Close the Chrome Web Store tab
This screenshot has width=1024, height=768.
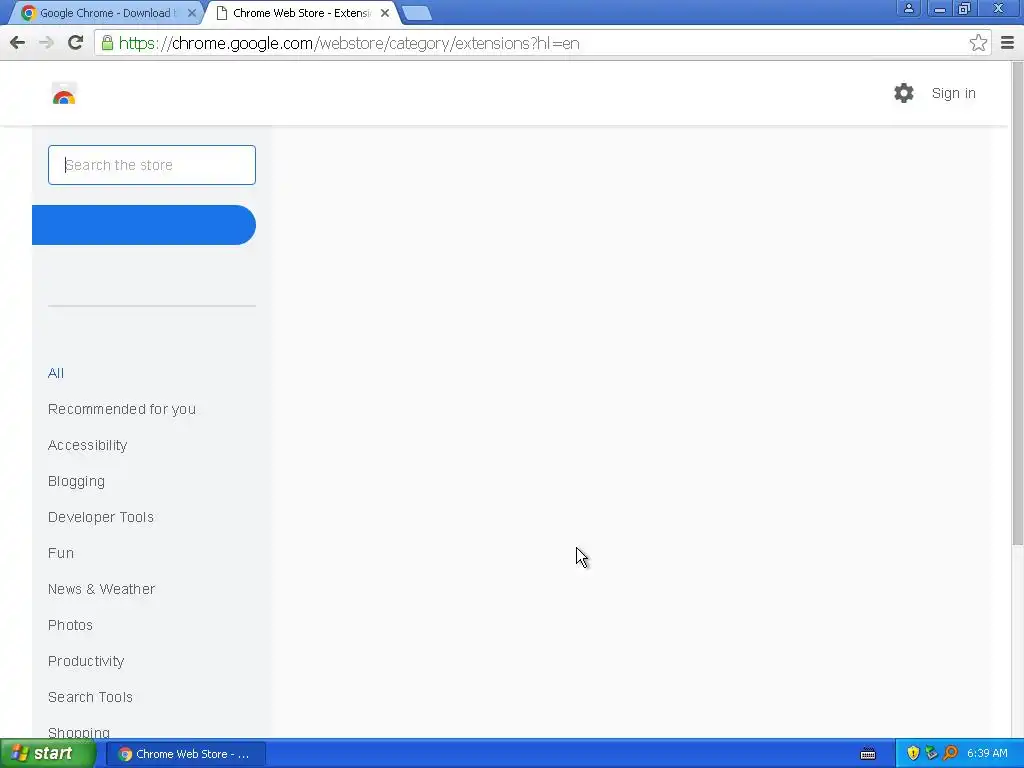pyautogui.click(x=385, y=13)
